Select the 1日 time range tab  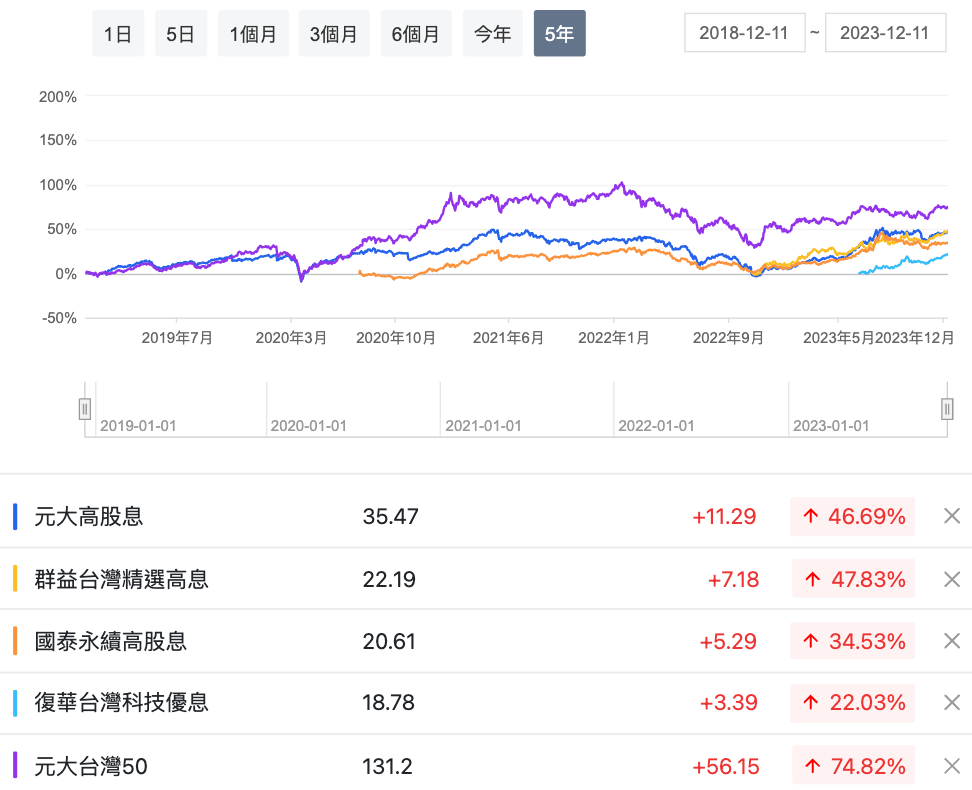(x=118, y=33)
